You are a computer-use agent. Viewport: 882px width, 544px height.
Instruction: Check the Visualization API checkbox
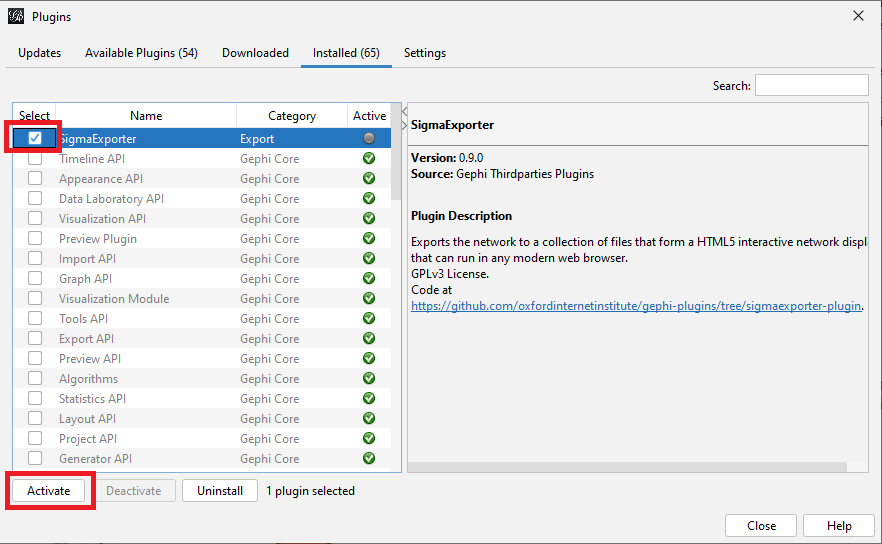35,218
